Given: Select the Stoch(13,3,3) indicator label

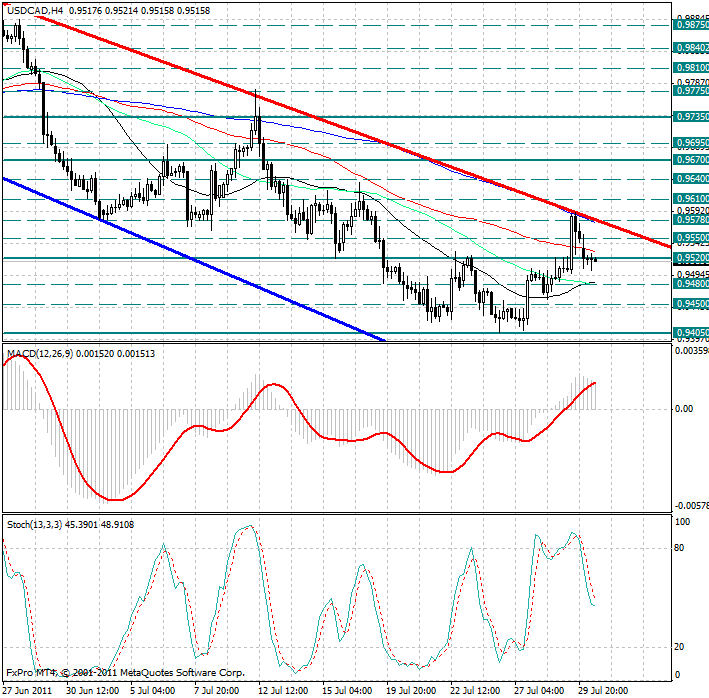Looking at the screenshot, I should click(x=33, y=524).
